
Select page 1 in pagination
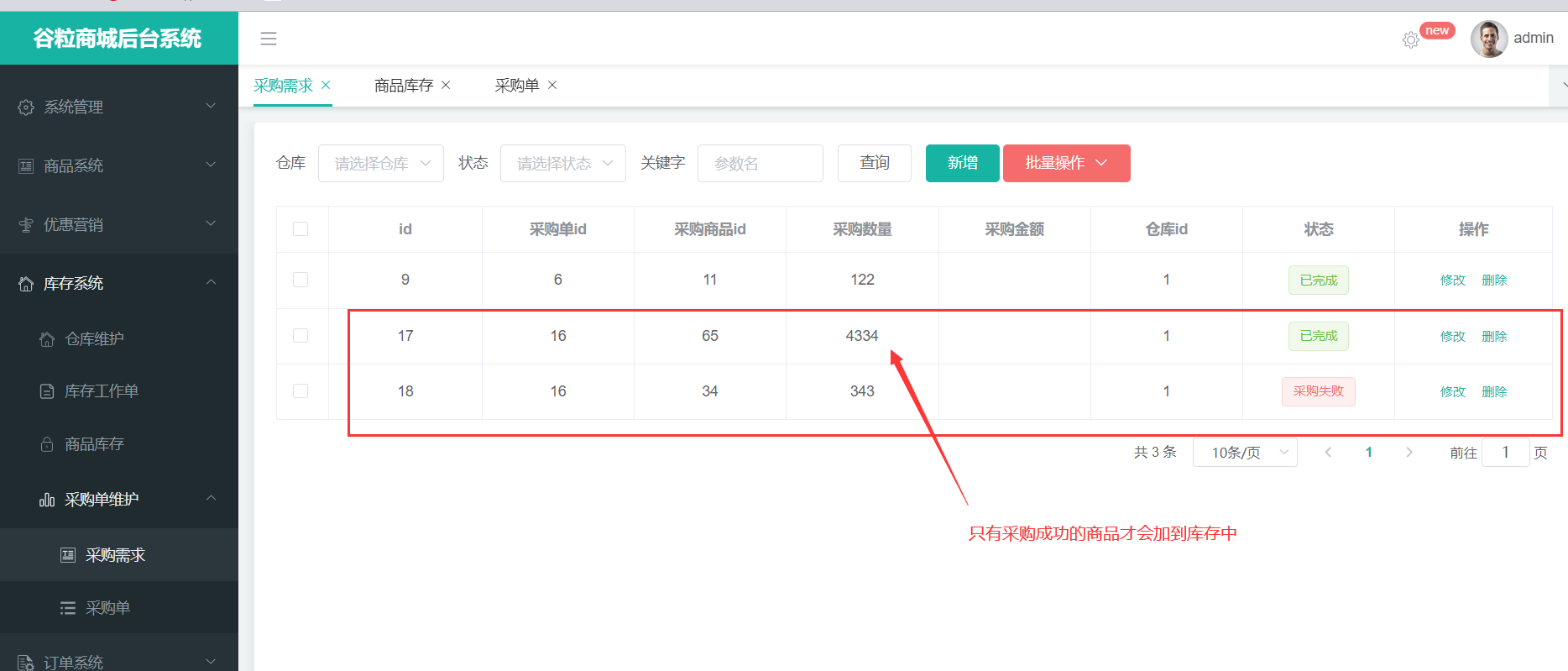click(1369, 452)
